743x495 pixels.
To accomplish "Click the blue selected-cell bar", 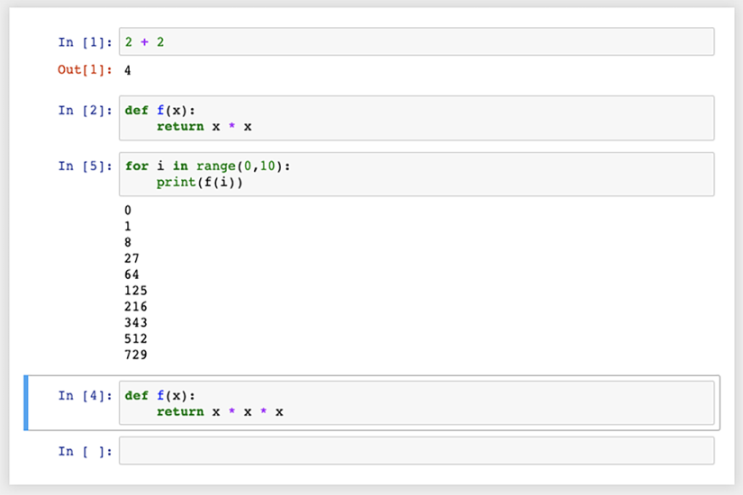I will click(26, 403).
